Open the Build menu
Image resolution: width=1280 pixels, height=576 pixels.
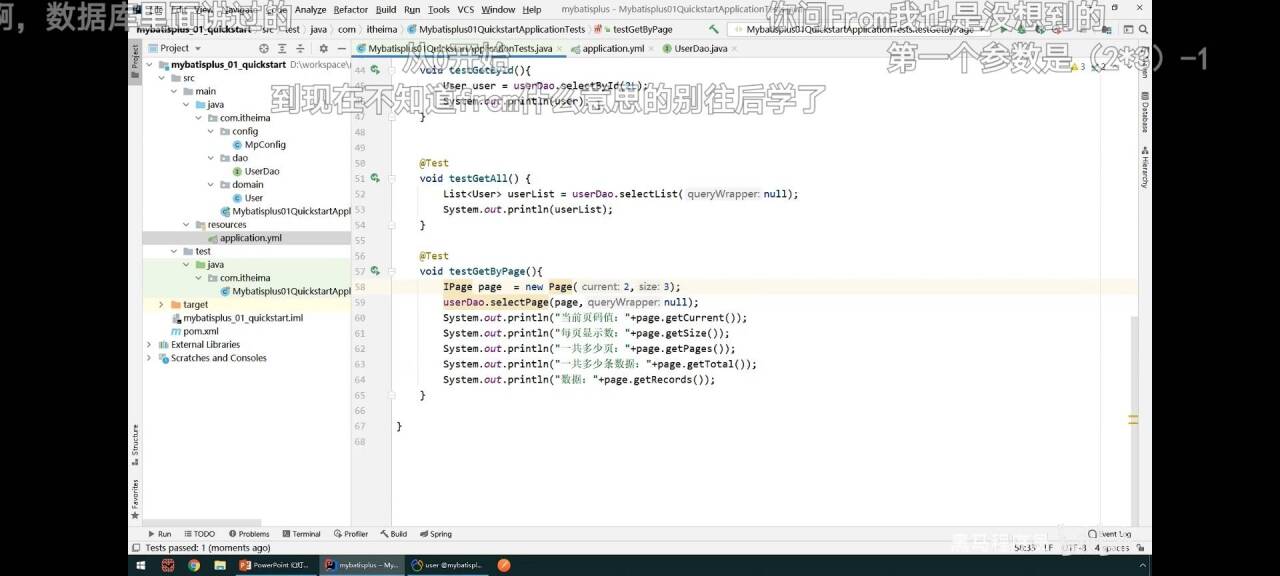coord(386,10)
